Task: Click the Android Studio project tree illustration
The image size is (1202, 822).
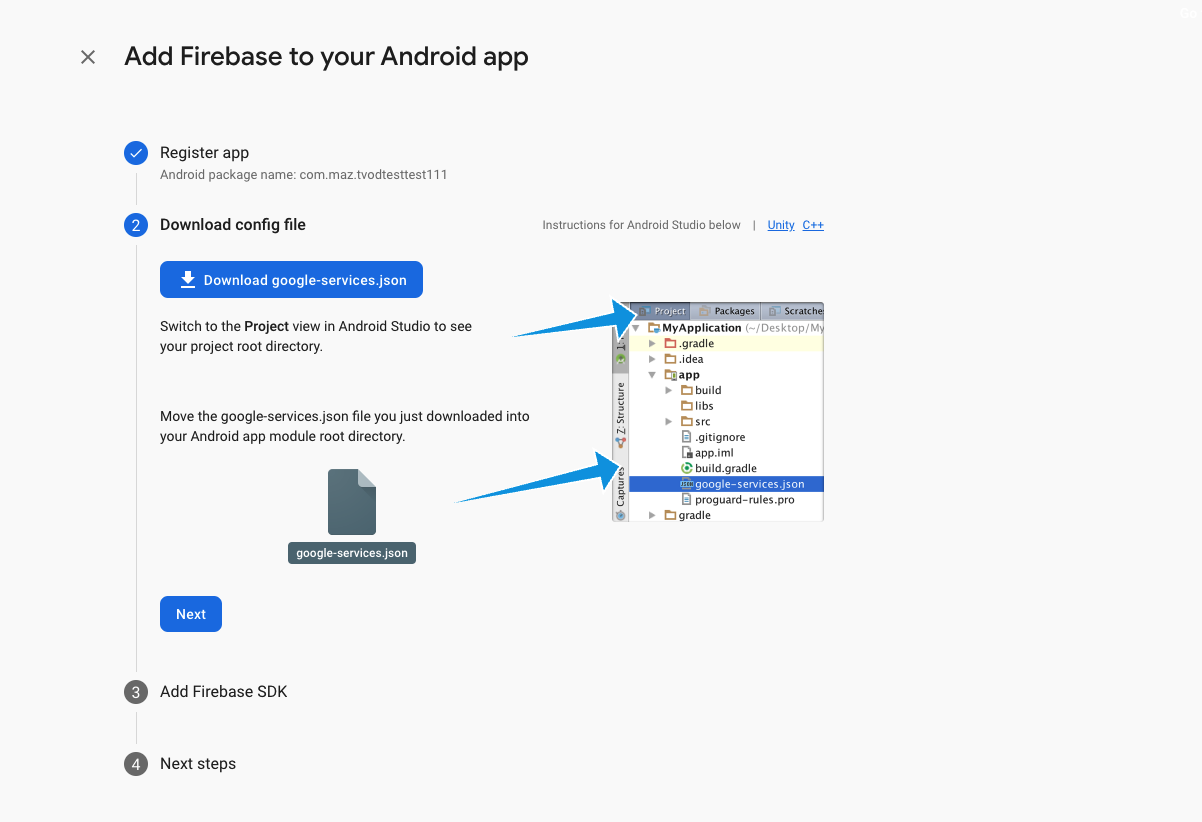Action: click(x=718, y=412)
